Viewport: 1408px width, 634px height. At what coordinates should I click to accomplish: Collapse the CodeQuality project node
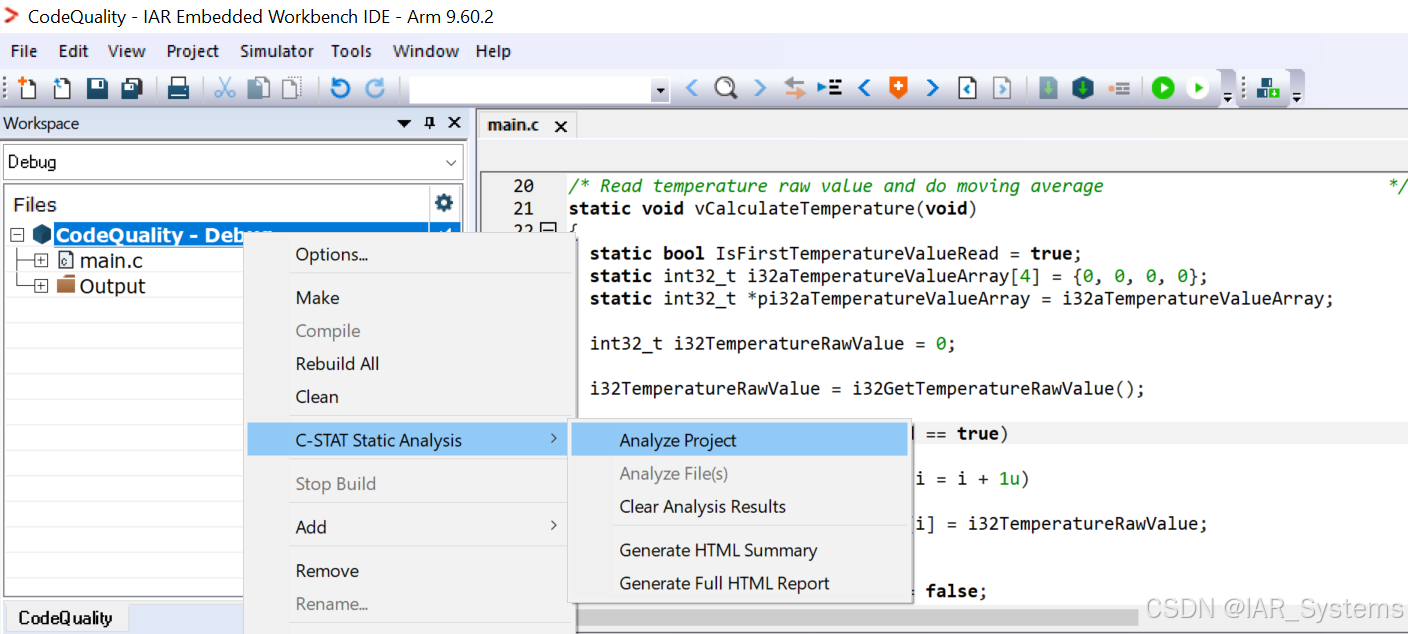(x=17, y=235)
